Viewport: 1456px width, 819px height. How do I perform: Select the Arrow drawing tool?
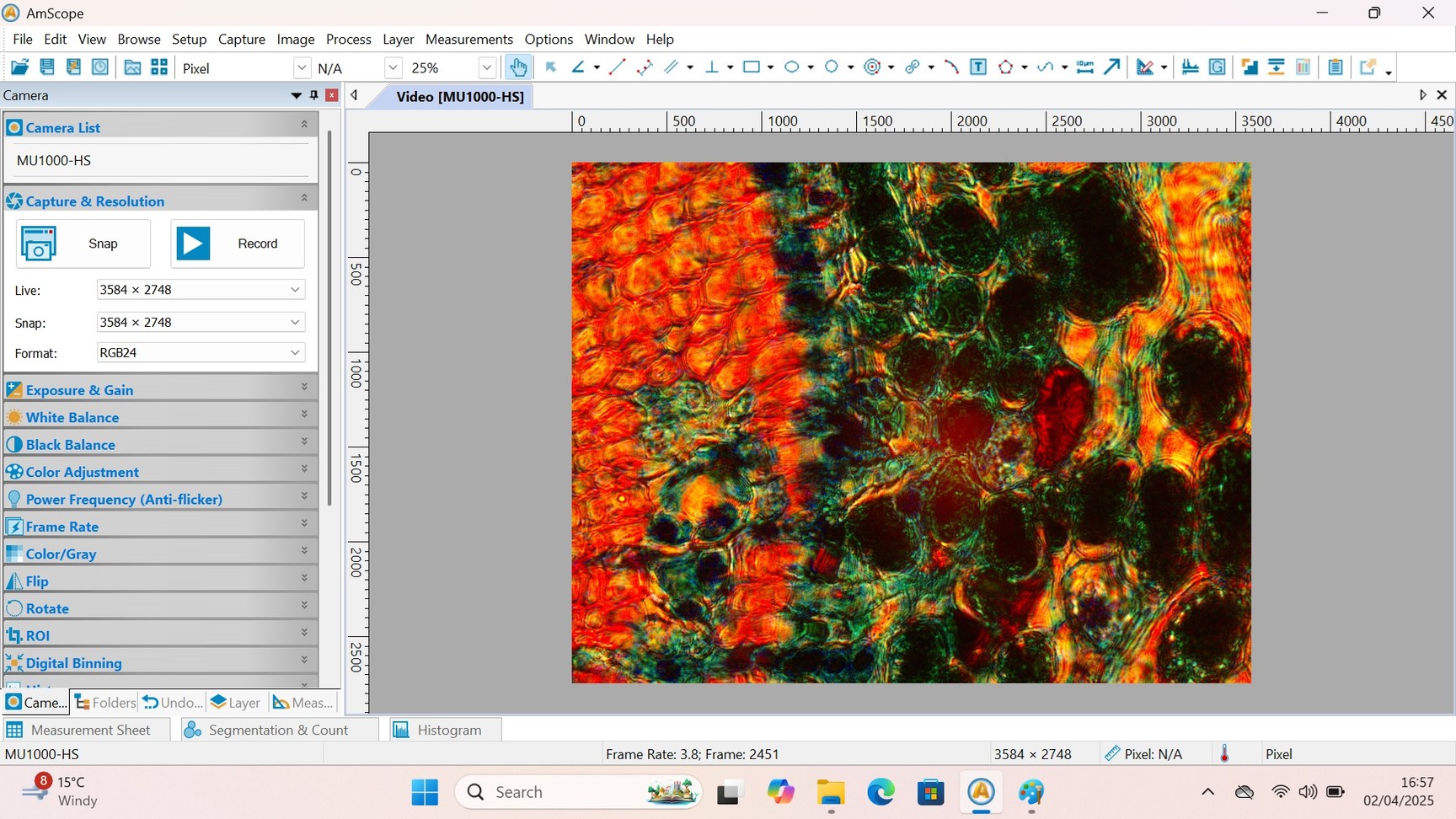click(x=1112, y=67)
